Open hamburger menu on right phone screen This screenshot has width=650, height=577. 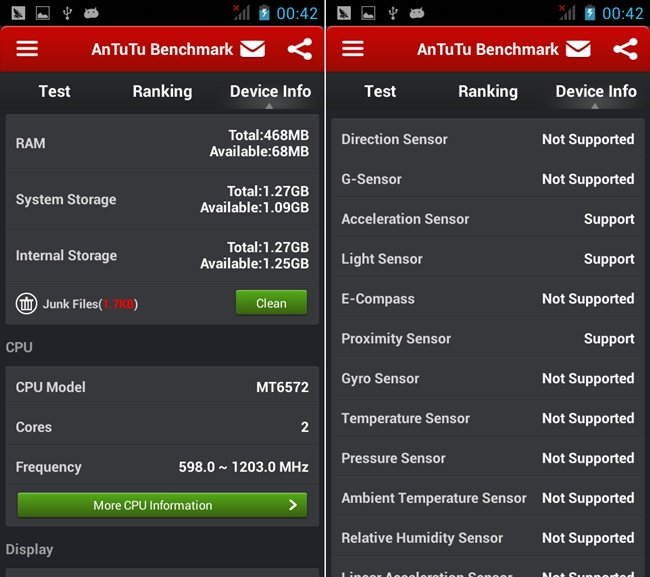click(353, 49)
